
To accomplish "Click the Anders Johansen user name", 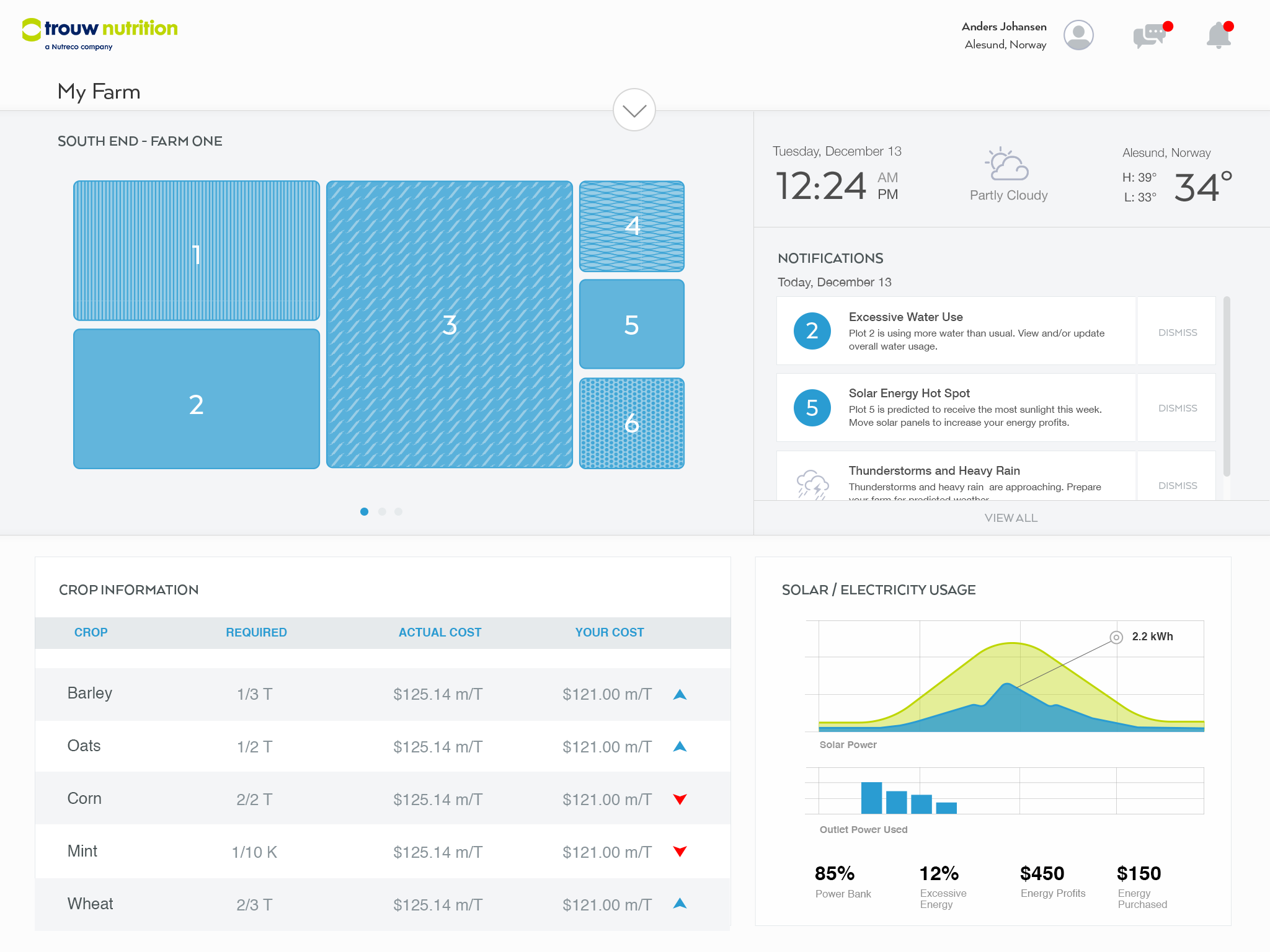I will tap(1004, 27).
